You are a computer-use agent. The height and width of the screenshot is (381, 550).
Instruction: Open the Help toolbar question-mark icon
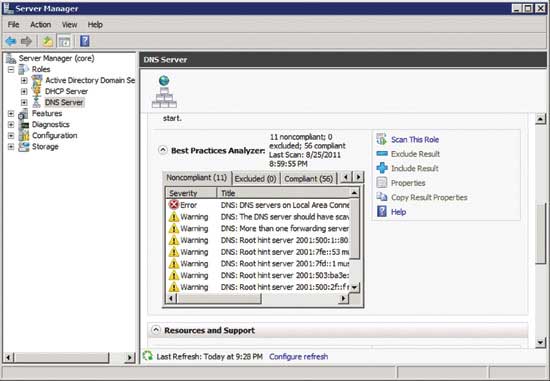tap(85, 41)
